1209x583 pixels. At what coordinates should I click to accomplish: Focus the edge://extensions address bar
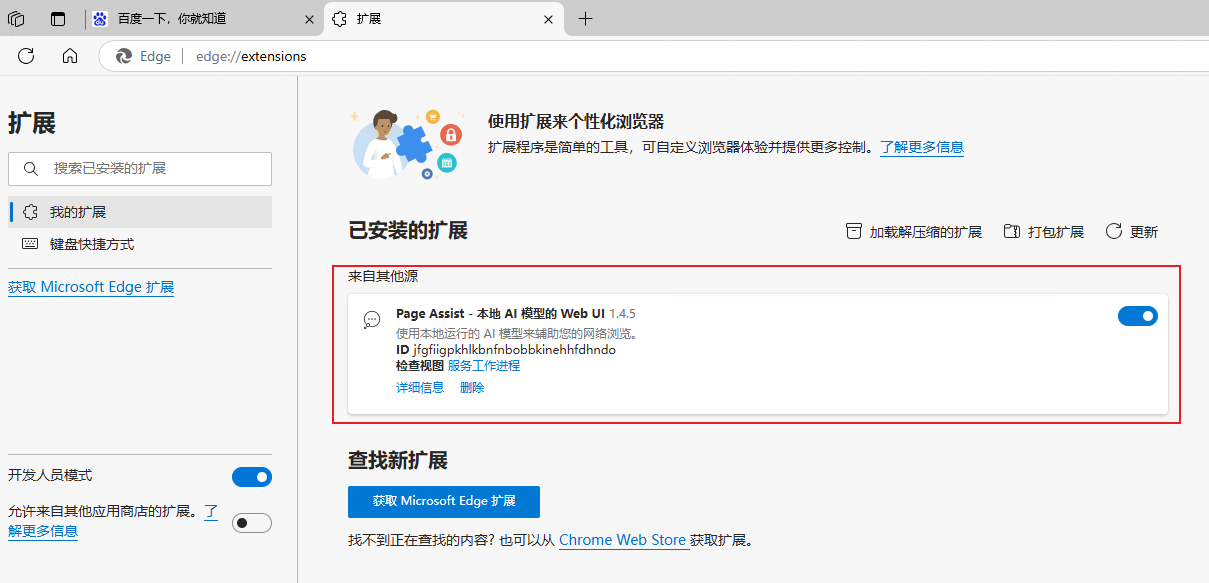[251, 56]
